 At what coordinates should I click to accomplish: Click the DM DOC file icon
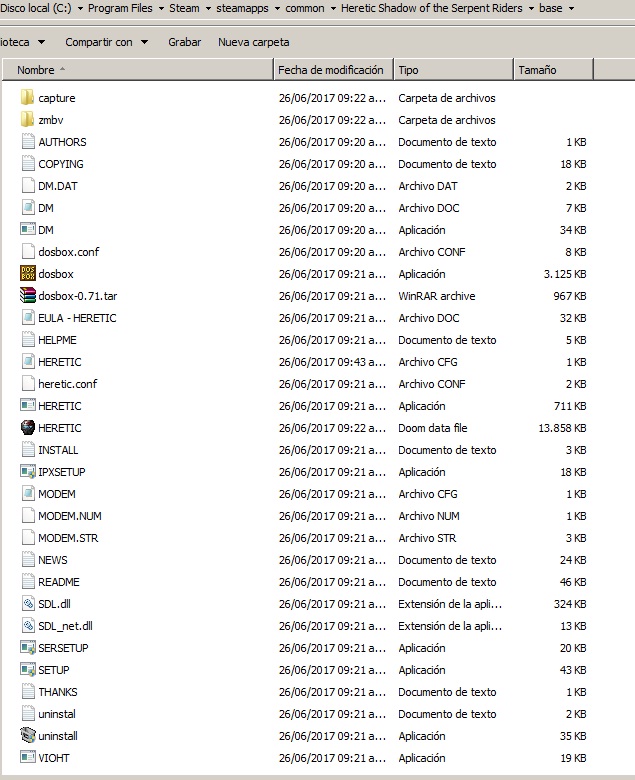coord(28,207)
